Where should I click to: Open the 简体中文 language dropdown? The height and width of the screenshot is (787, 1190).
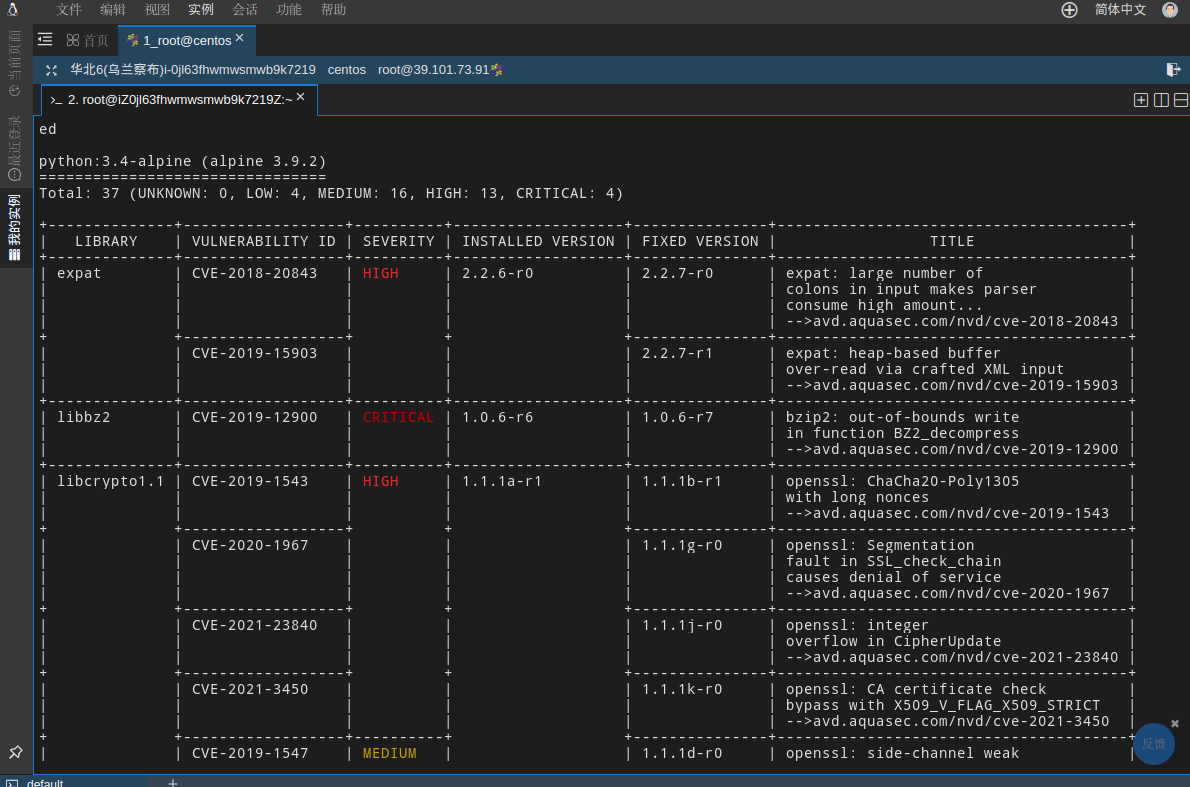point(1120,10)
